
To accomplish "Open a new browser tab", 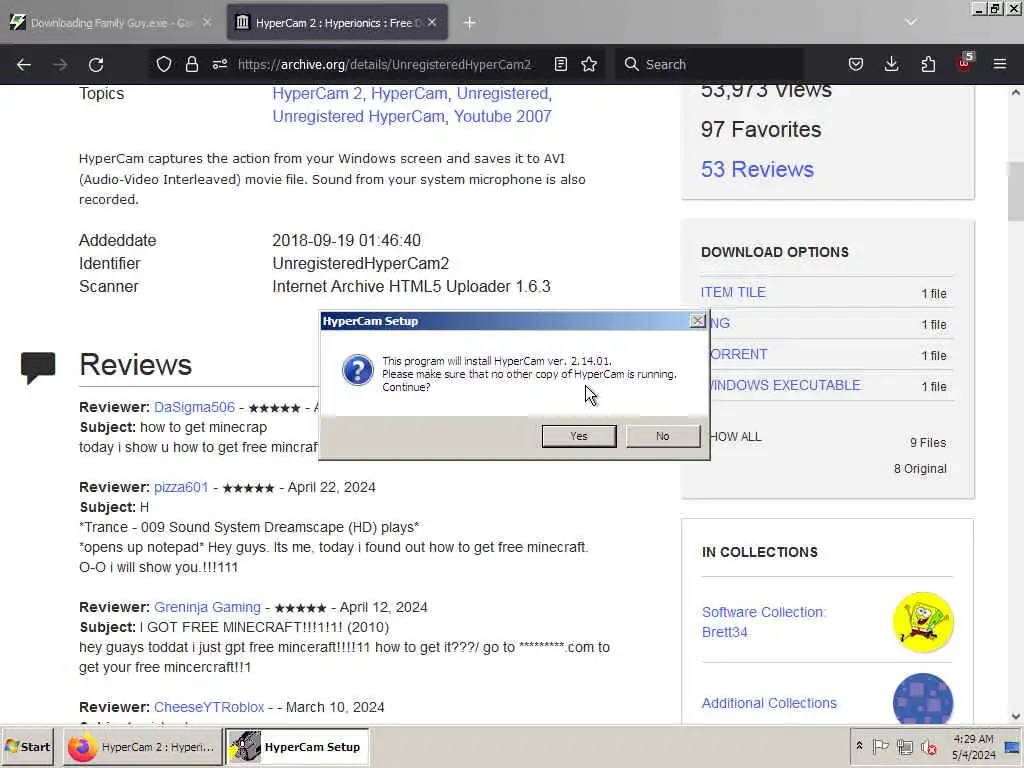I will coord(470,23).
